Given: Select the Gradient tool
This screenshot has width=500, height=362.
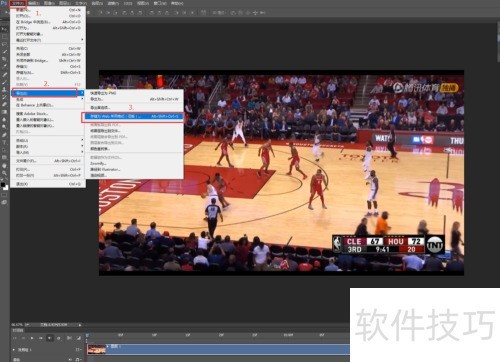Looking at the screenshot, I should click(x=4, y=112).
